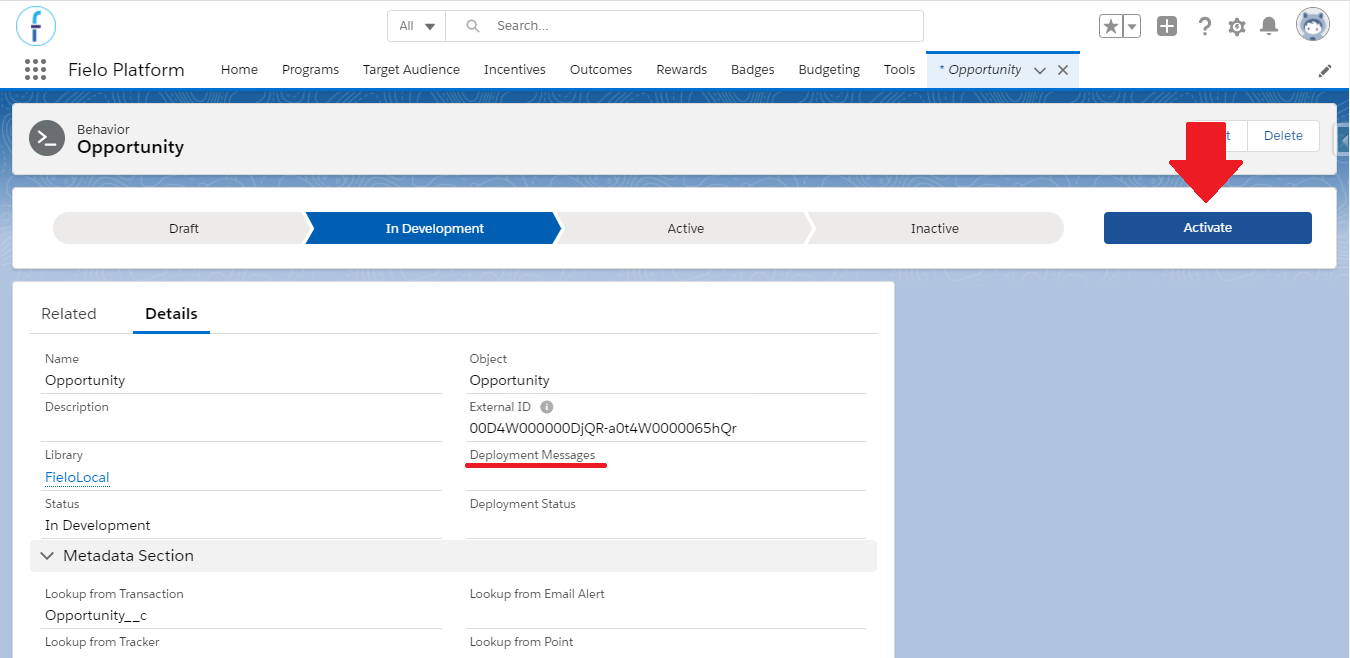Click the Activate button

1208,228
